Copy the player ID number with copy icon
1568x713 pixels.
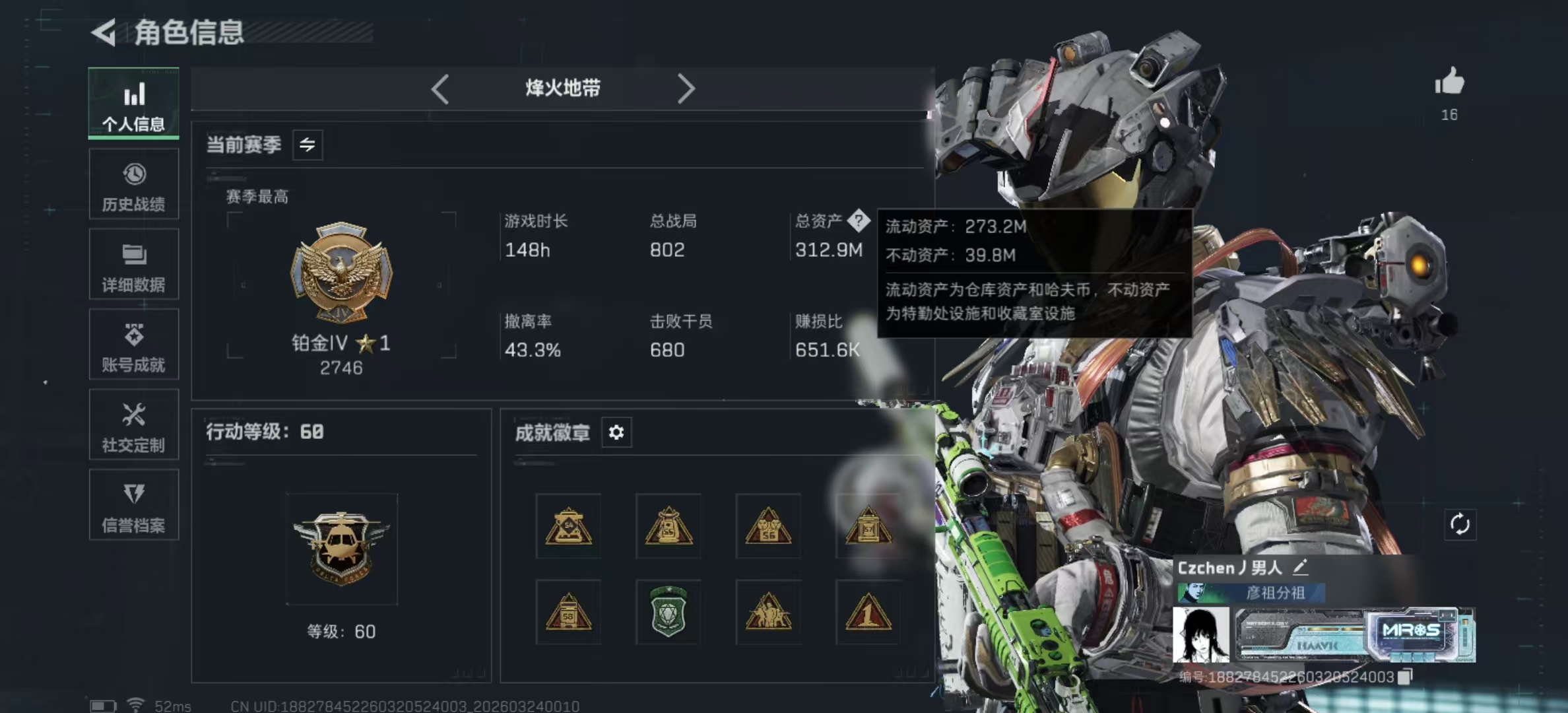[1406, 677]
